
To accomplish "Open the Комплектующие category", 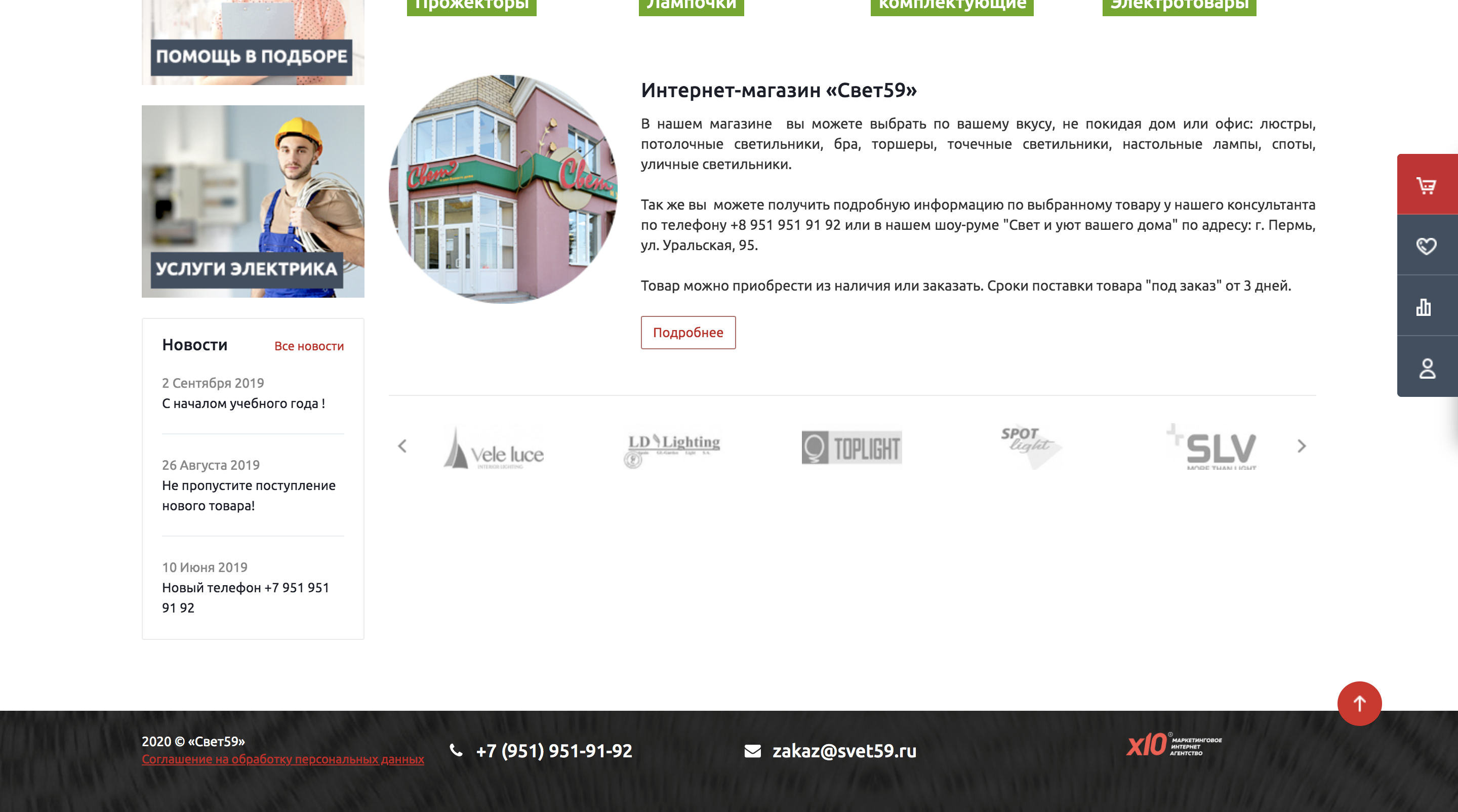I will click(951, 6).
